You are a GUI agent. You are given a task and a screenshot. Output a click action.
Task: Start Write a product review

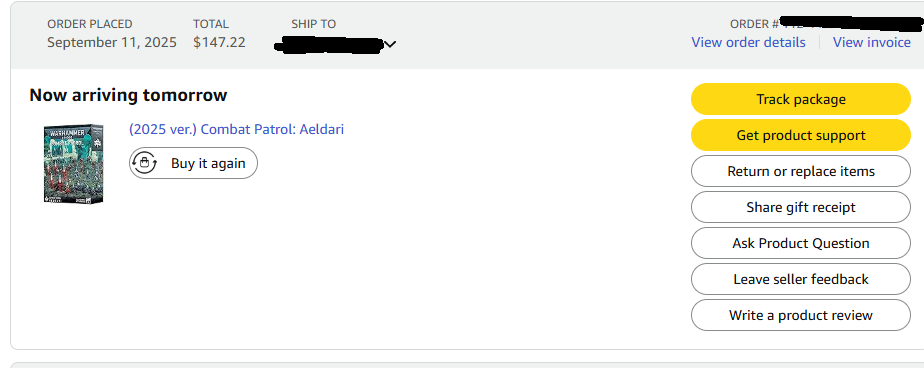801,315
